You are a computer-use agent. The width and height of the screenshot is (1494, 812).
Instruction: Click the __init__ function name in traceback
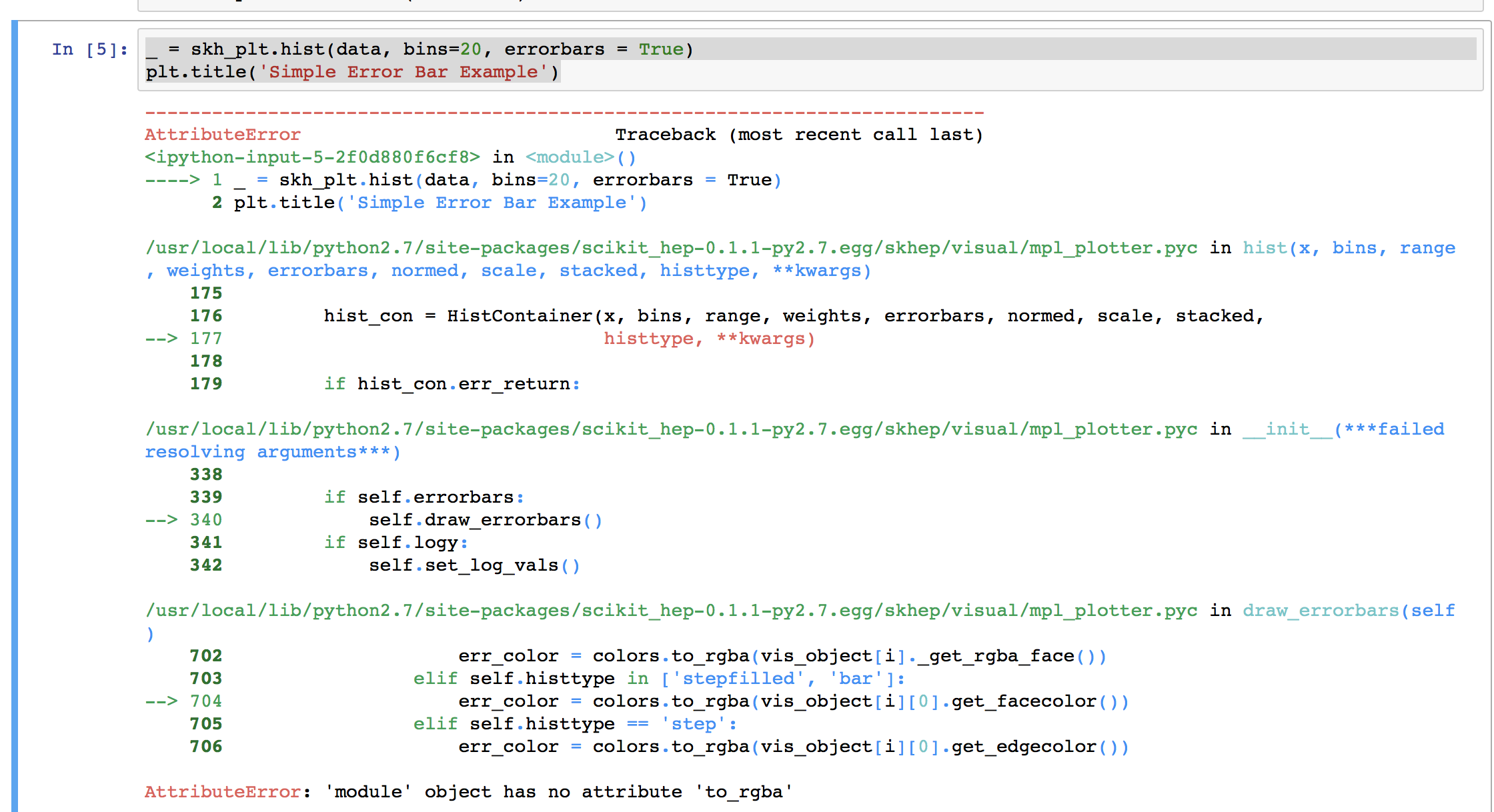(1287, 429)
